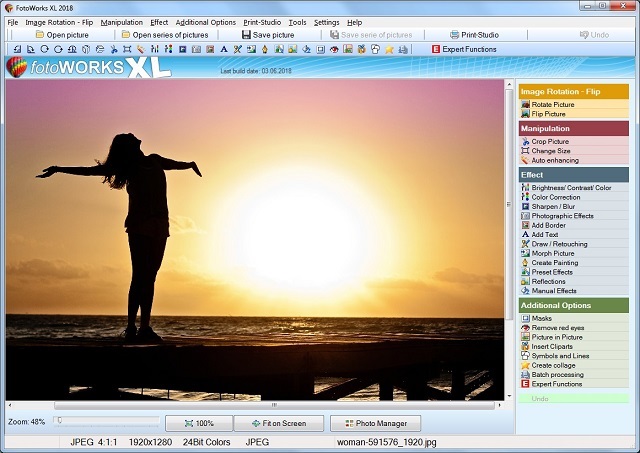This screenshot has height=453, width=640.
Task: Click the woman-591576_1920.jpg filename in the status bar
Action: 387,442
